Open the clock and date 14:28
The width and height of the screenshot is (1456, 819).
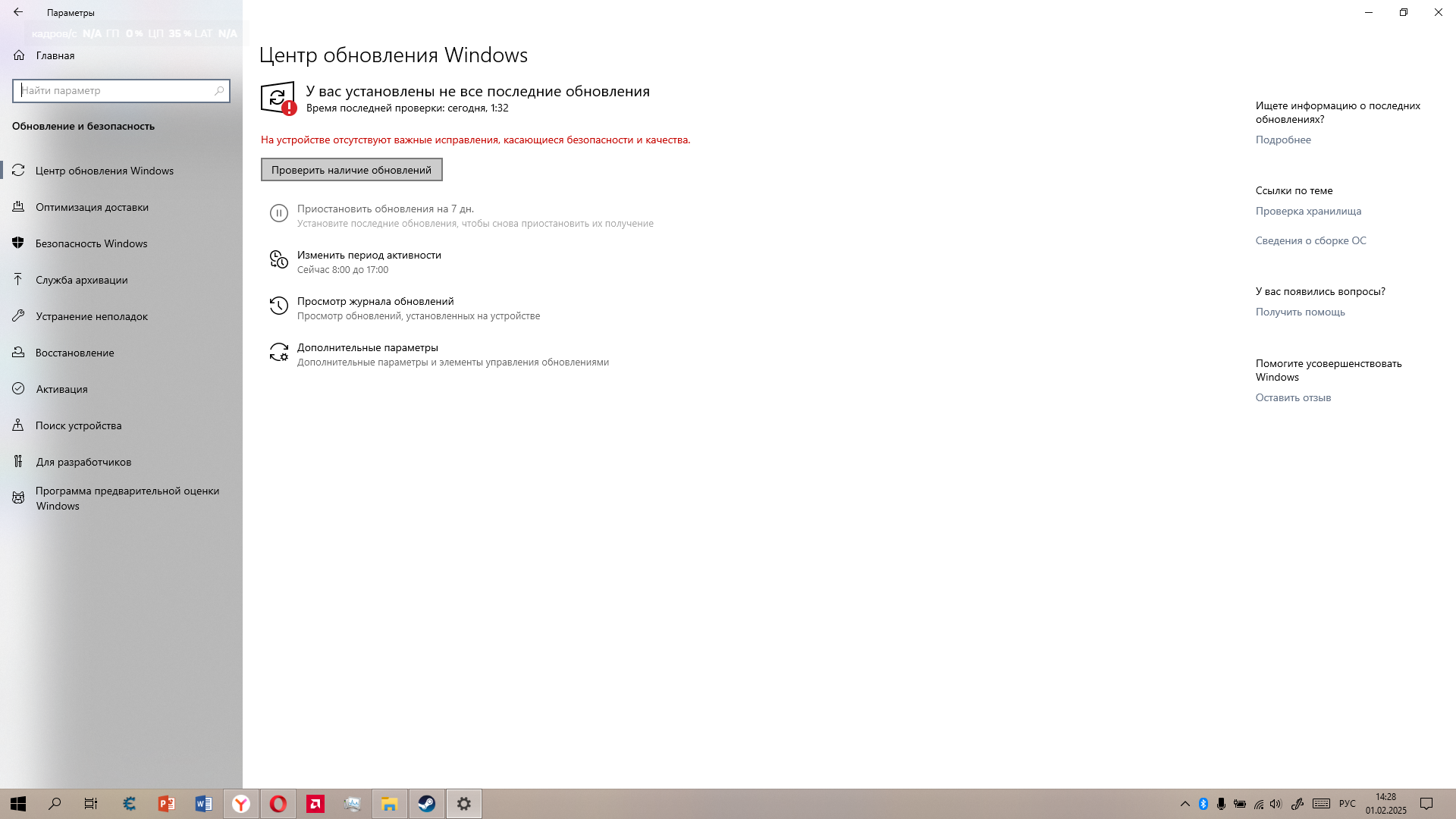1386,804
